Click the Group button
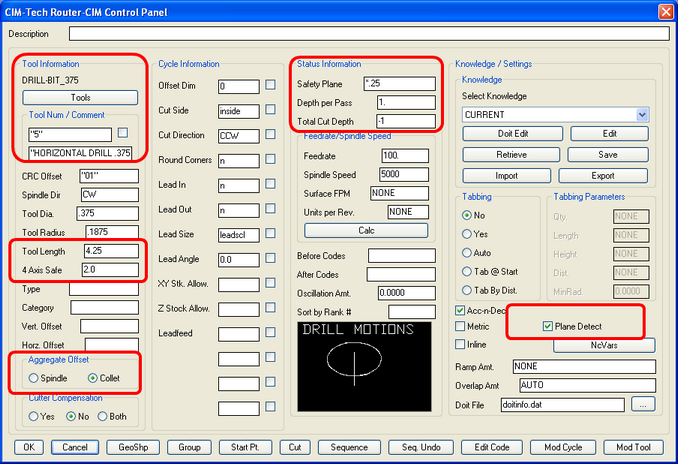678x464 pixels. click(189, 447)
